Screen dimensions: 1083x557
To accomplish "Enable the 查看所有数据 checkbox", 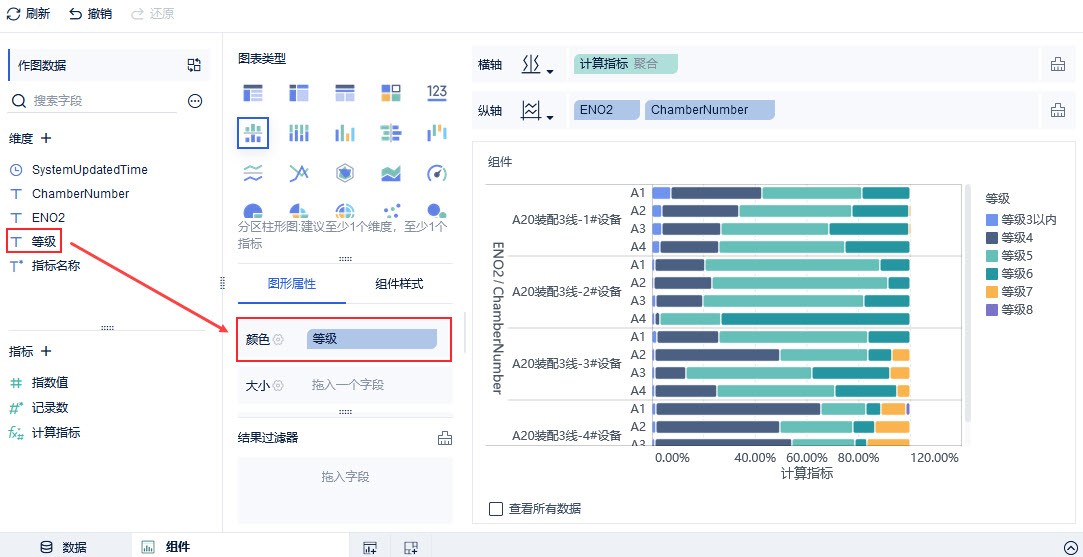I will pyautogui.click(x=496, y=508).
